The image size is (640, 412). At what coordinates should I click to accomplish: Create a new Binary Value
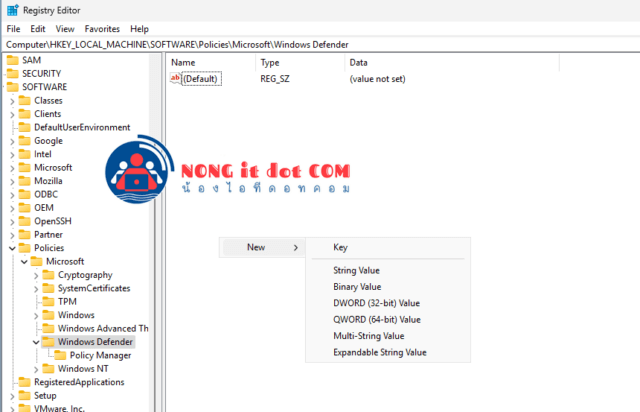[x=357, y=287]
